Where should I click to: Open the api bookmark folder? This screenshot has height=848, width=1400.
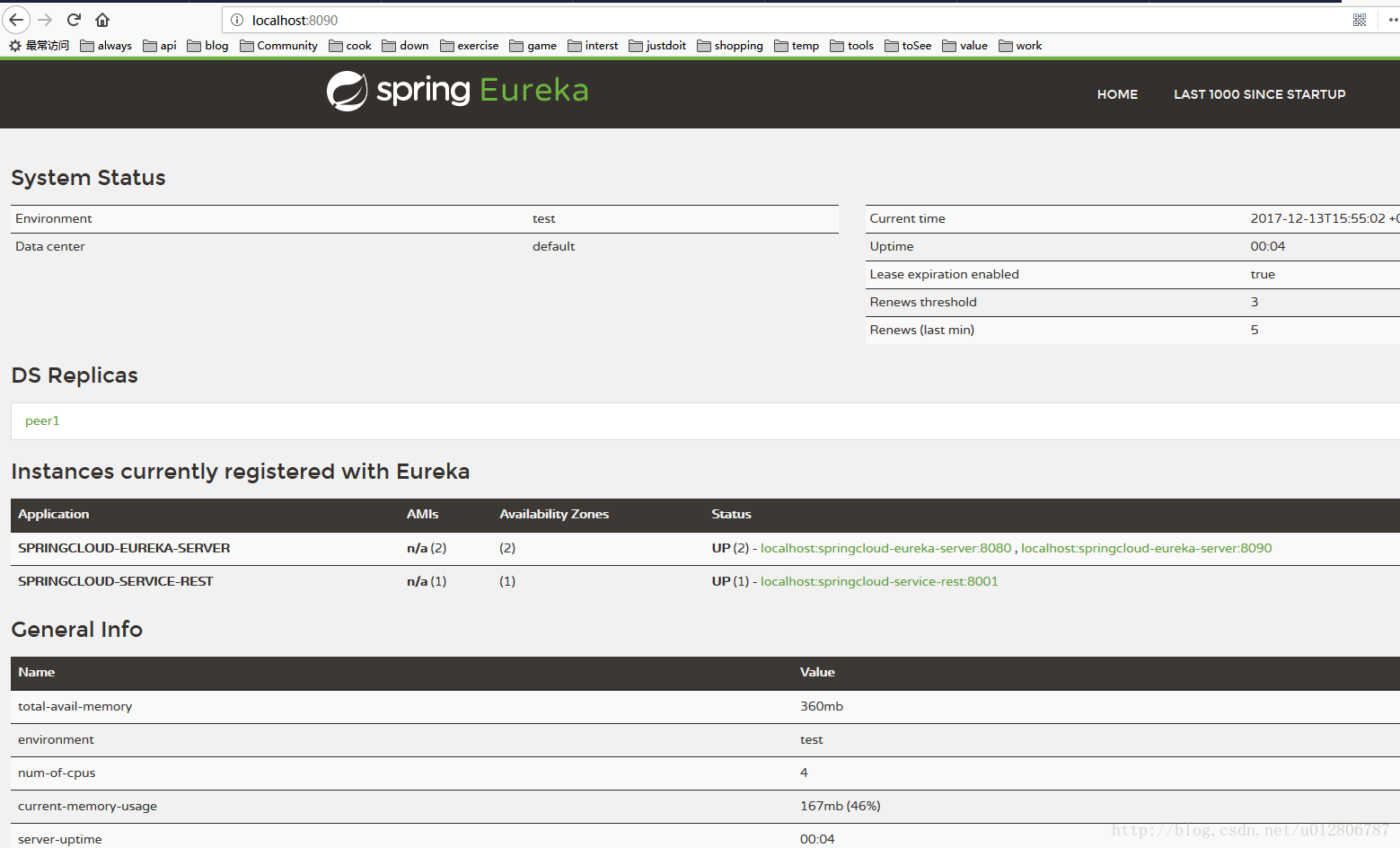tap(160, 46)
